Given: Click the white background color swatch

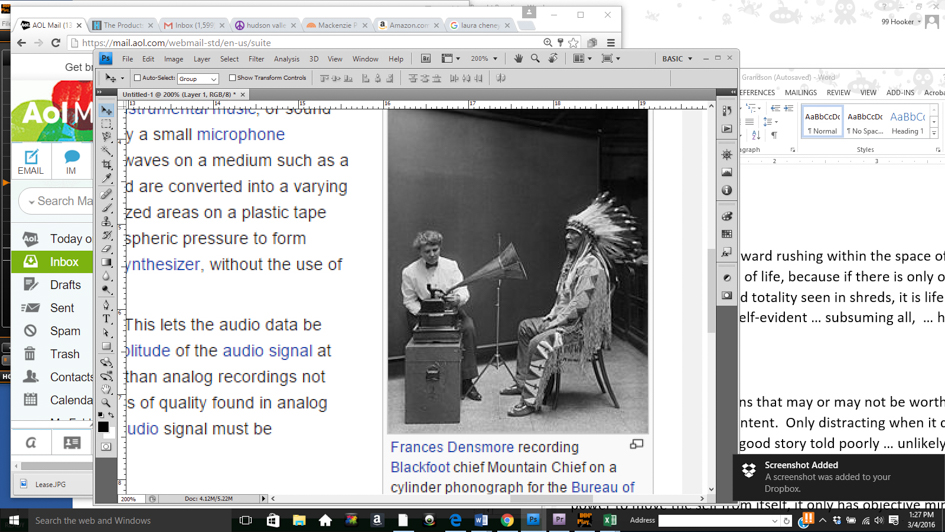Looking at the screenshot, I should coord(111,434).
